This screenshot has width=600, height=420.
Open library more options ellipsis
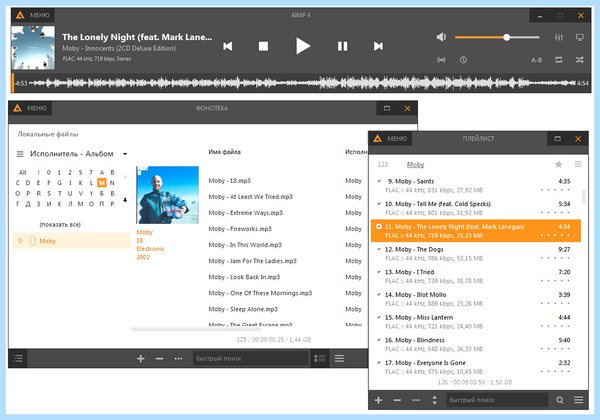(178, 358)
